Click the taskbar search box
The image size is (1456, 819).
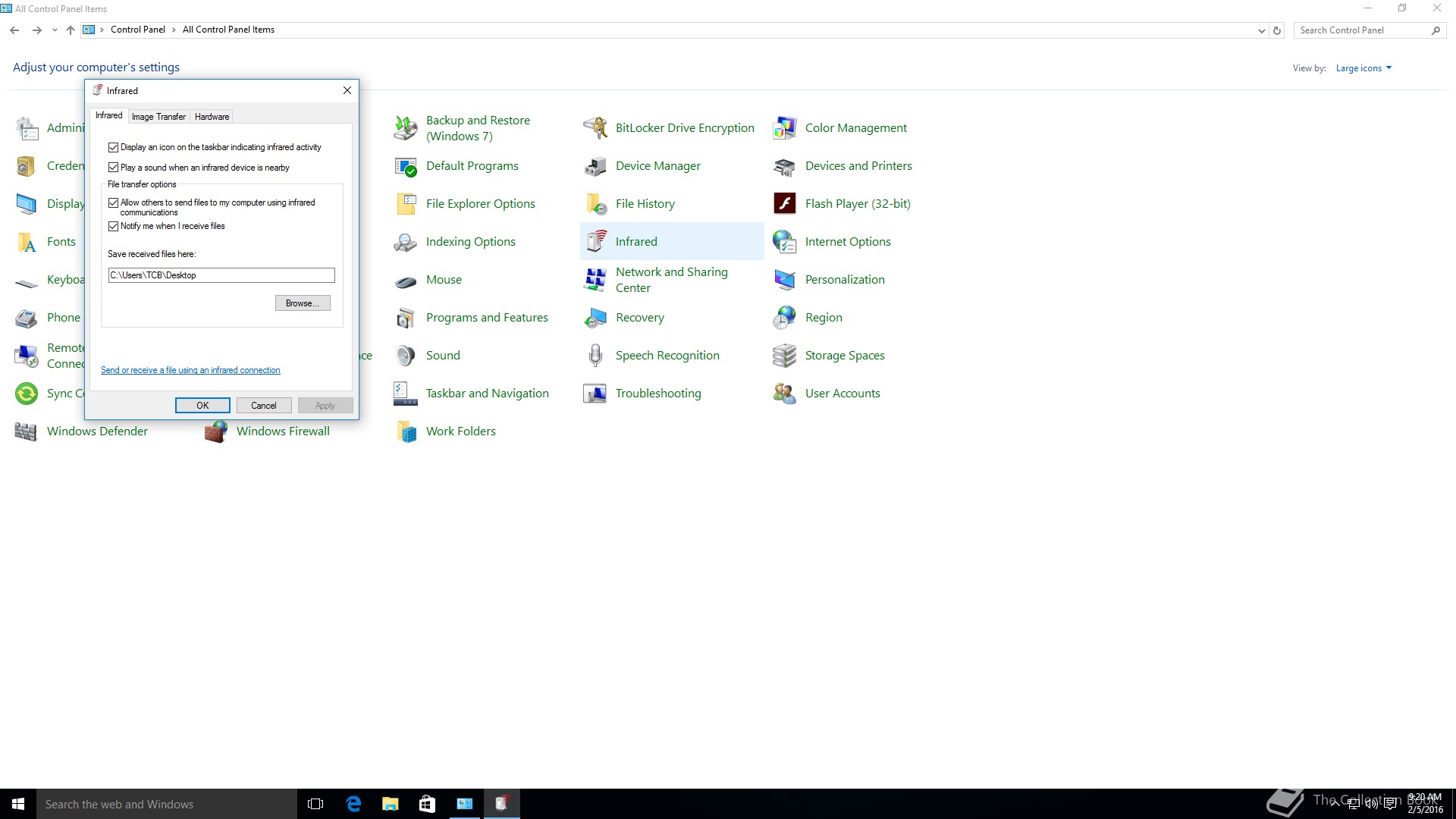coord(167,804)
